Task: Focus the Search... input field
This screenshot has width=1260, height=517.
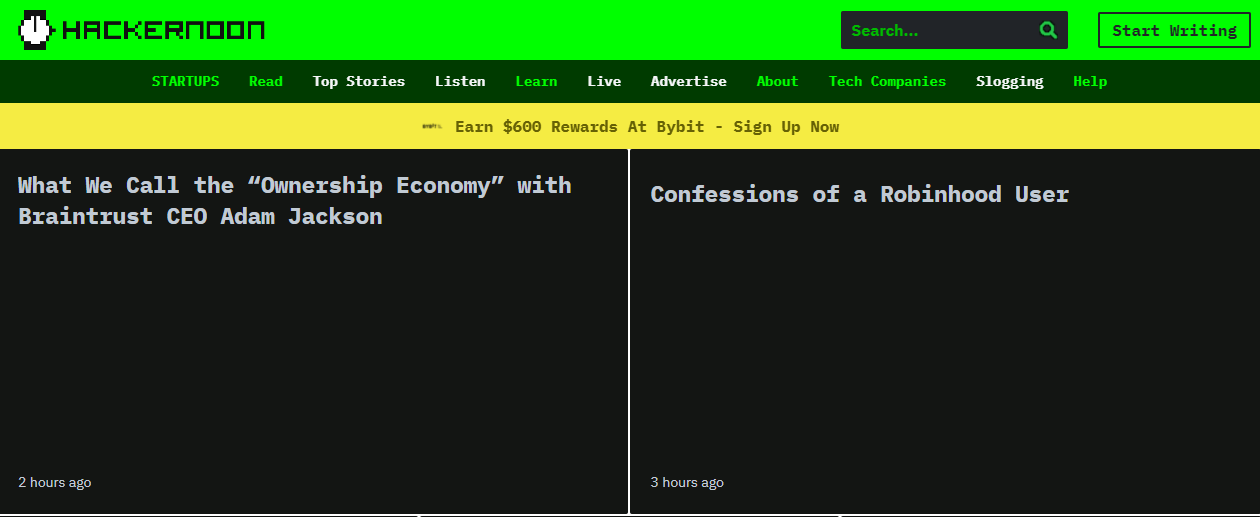Action: tap(954, 30)
